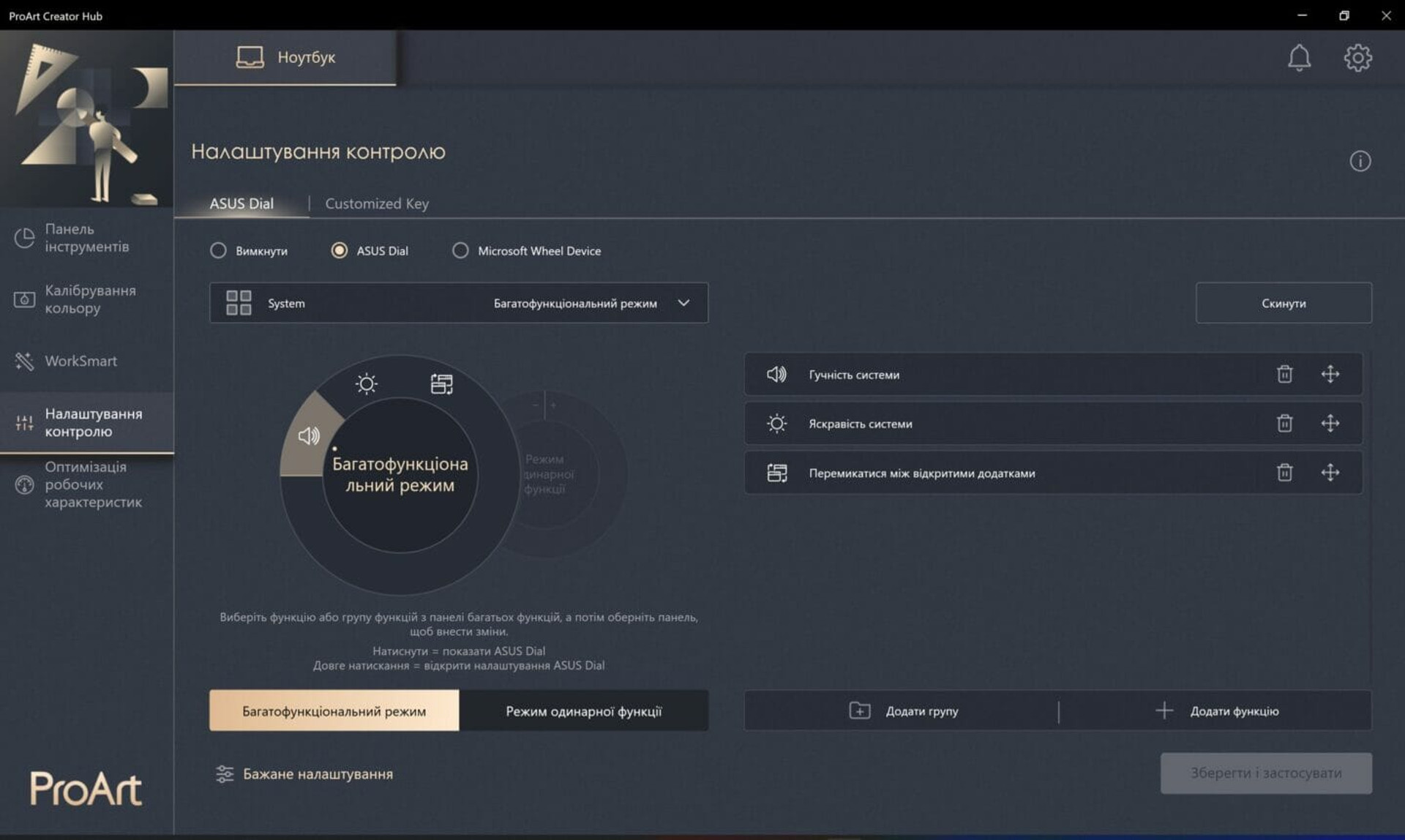Image resolution: width=1405 pixels, height=840 pixels.
Task: Click the dial center Багатофункціональний режим
Action: coord(400,474)
